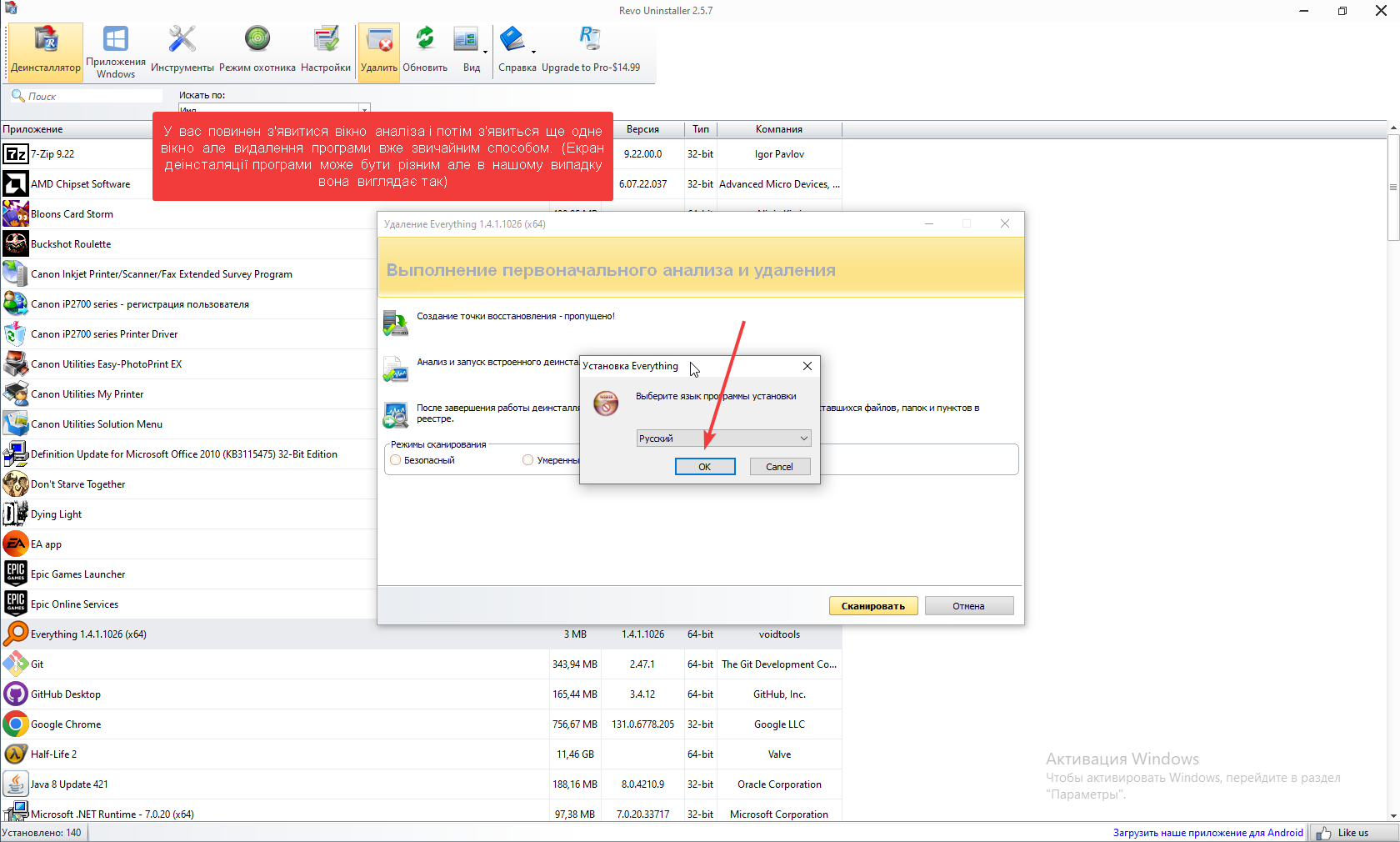This screenshot has height=842, width=1400.
Task: Click the app list scrollbar up arrow
Action: click(x=1393, y=128)
